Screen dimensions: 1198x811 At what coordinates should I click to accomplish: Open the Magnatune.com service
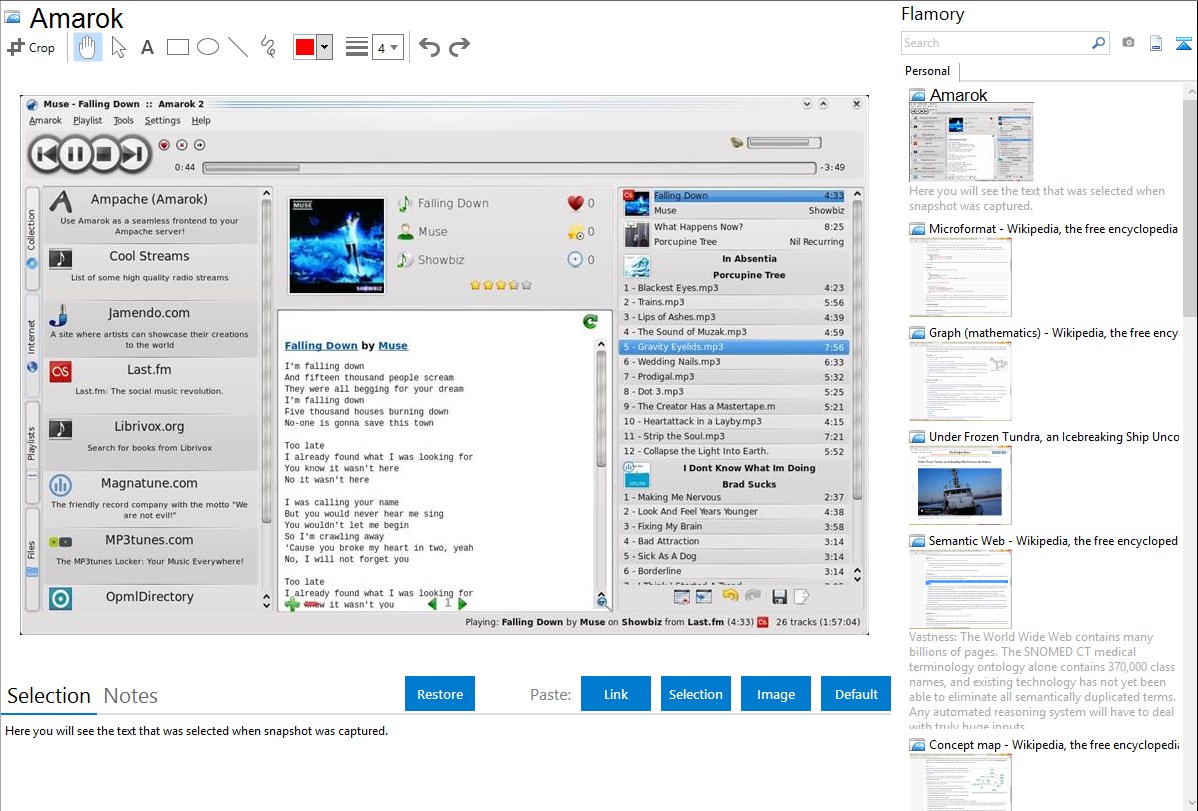151,500
